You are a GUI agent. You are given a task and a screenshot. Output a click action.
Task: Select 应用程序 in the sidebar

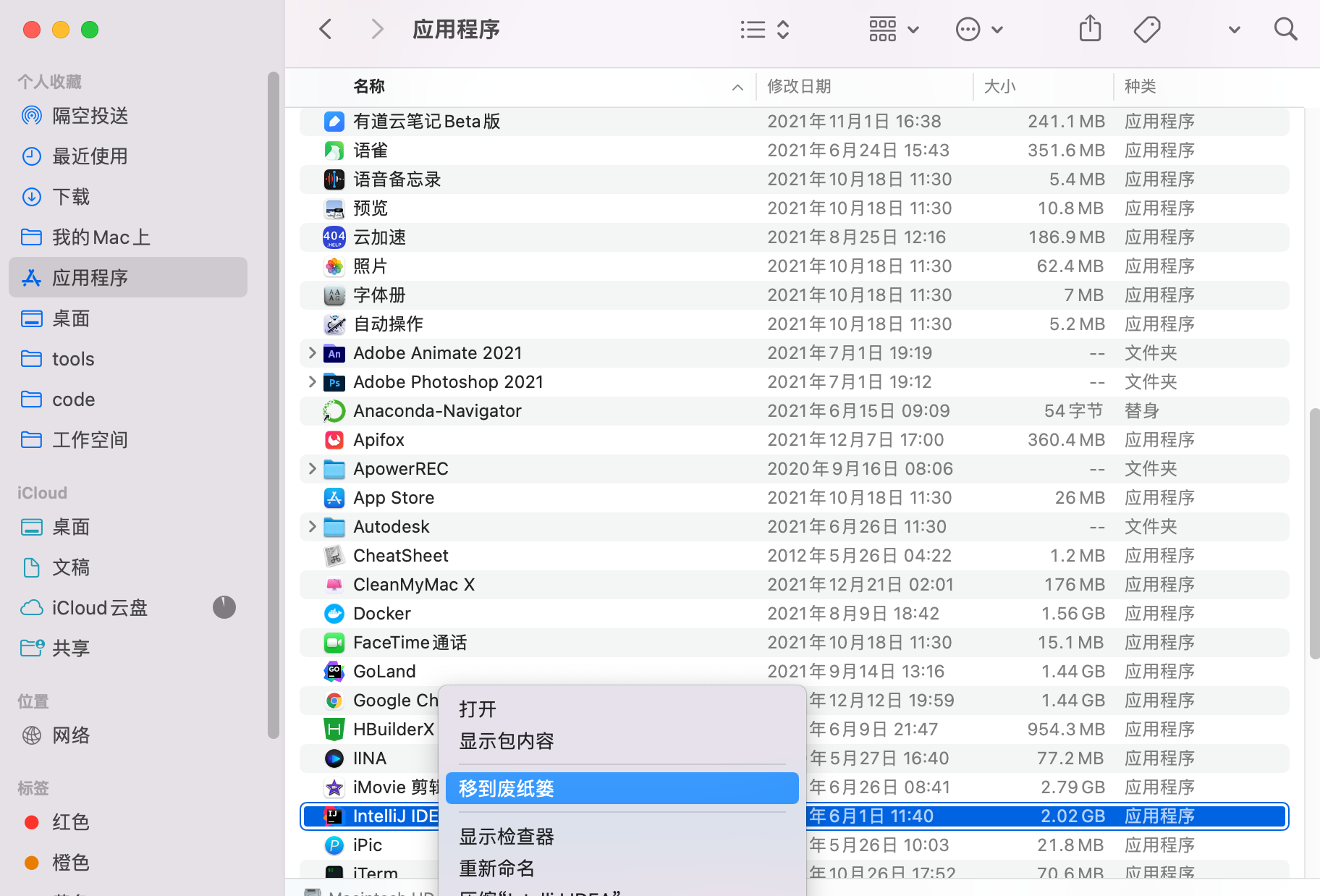[128, 277]
